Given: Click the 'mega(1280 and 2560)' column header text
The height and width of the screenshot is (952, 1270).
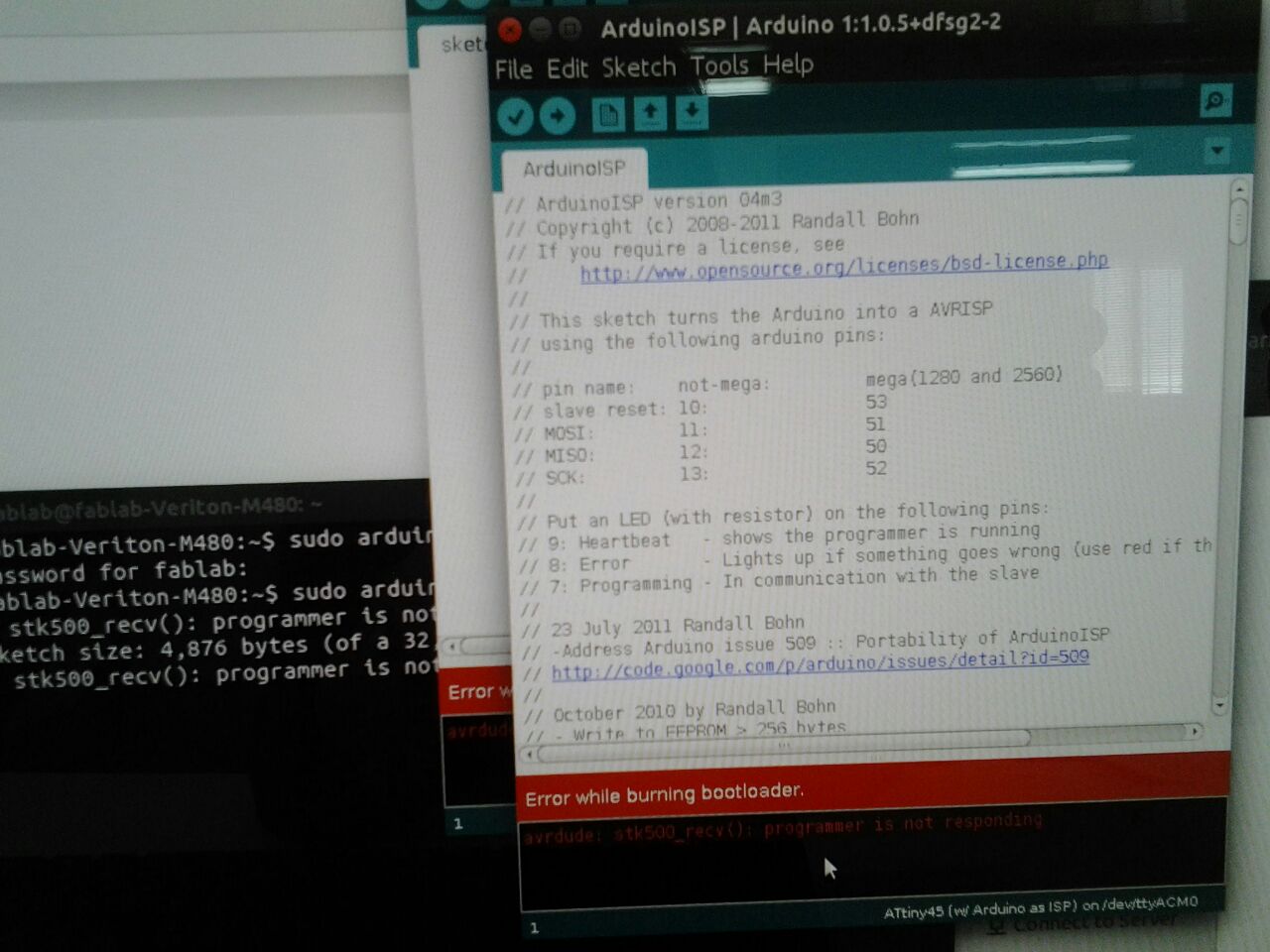Looking at the screenshot, I should (x=963, y=377).
